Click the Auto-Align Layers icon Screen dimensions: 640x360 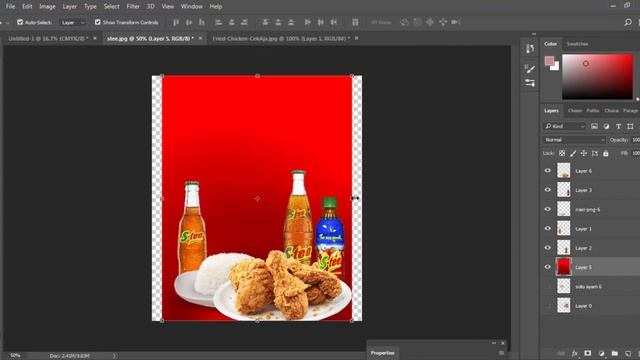click(355, 22)
